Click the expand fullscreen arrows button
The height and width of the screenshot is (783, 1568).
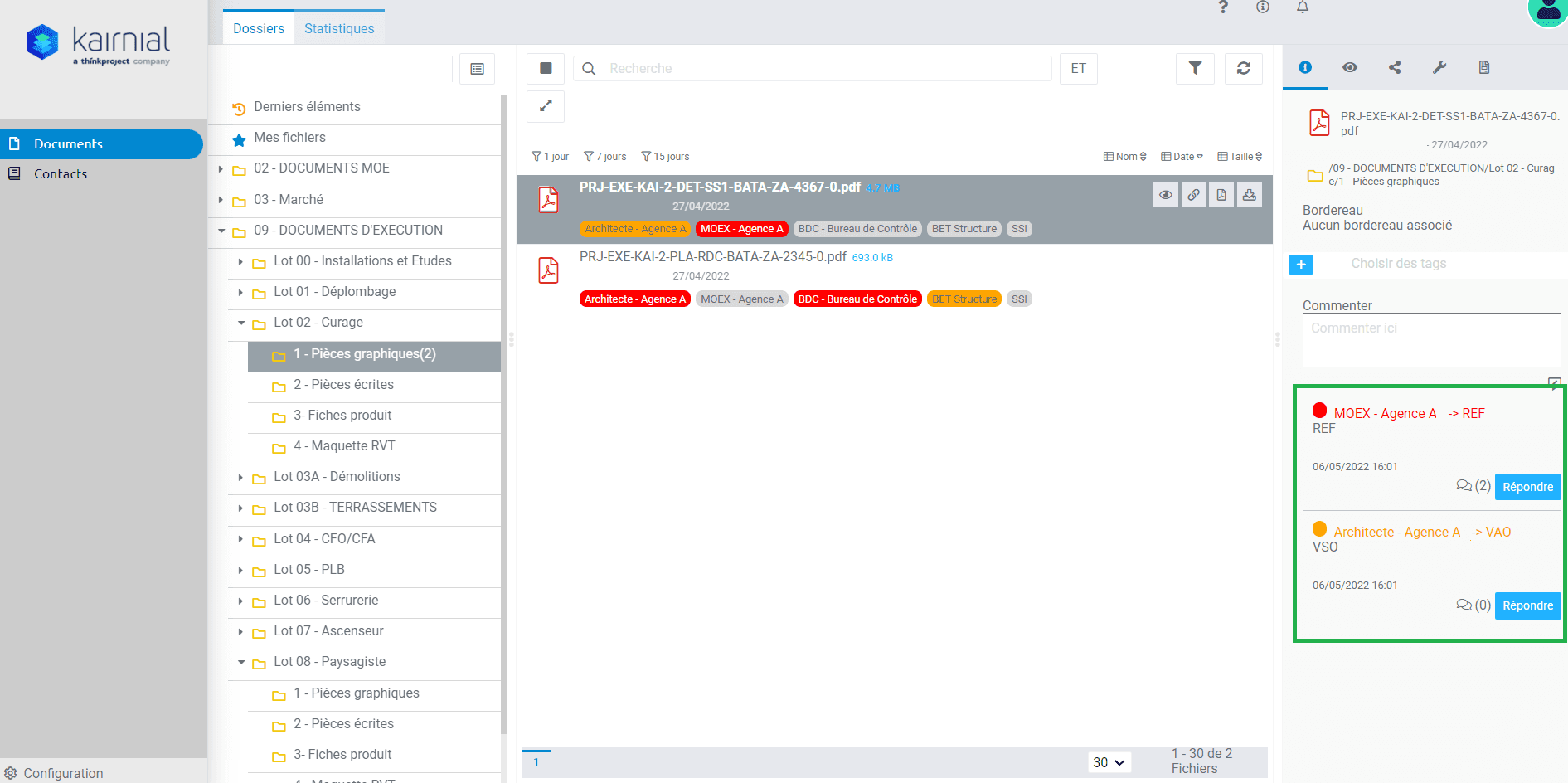tap(546, 106)
